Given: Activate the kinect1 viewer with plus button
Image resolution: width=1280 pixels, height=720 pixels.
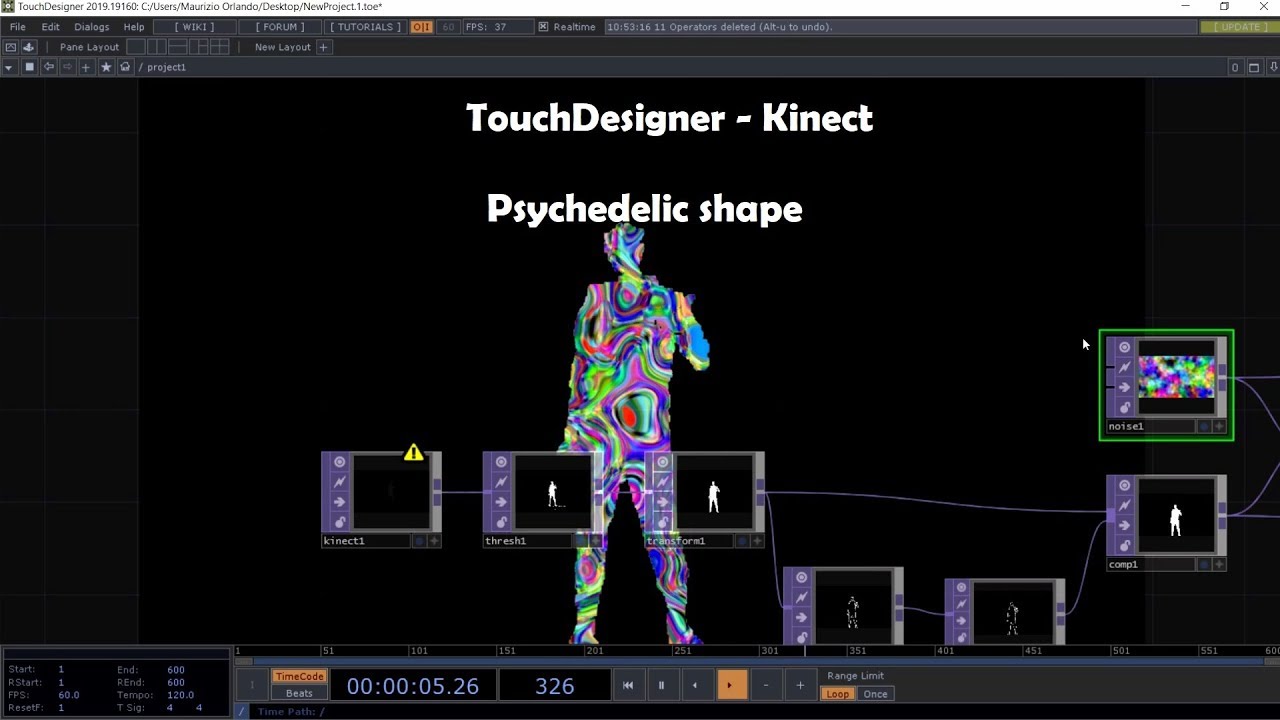Looking at the screenshot, I should [434, 541].
